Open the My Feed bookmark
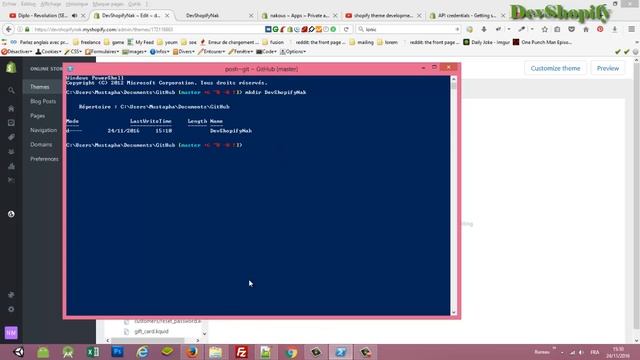Screen dimensions: 640x360 point(140,42)
